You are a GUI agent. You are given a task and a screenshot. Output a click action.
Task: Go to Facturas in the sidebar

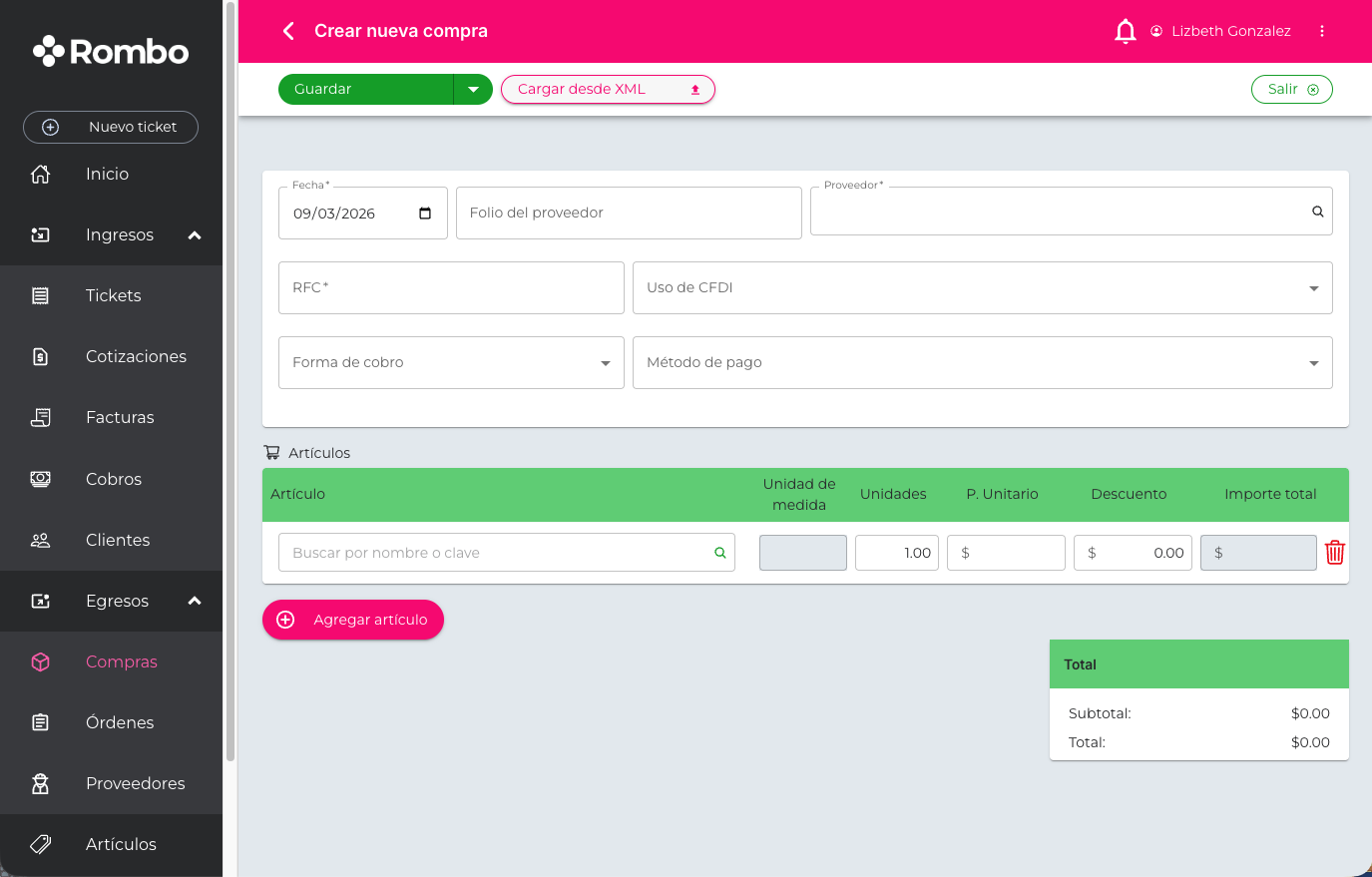pos(120,417)
